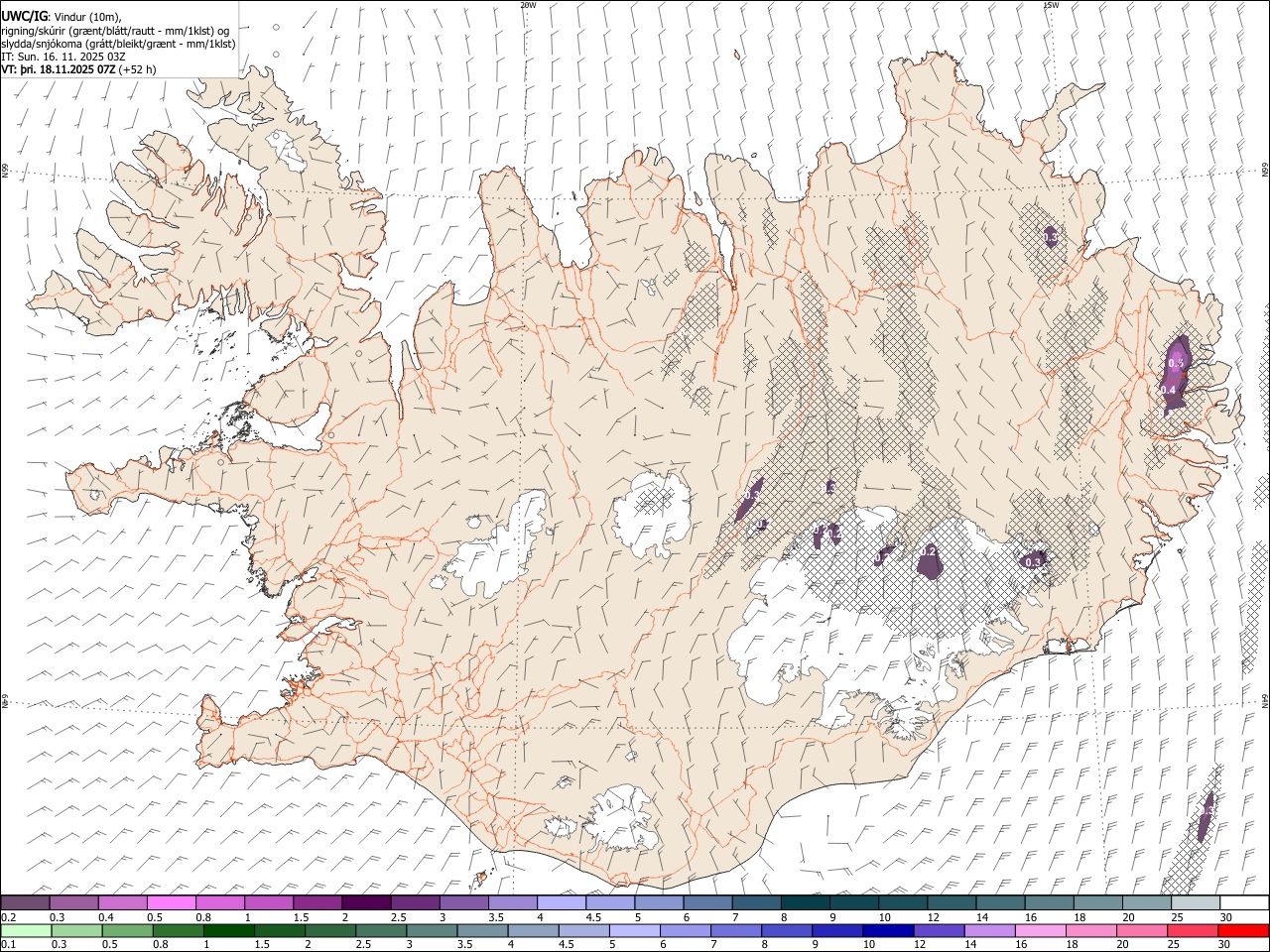This screenshot has width=1270, height=952.
Task: Click the darkest purple upper swatch labeled 2
Action: [x=366, y=903]
